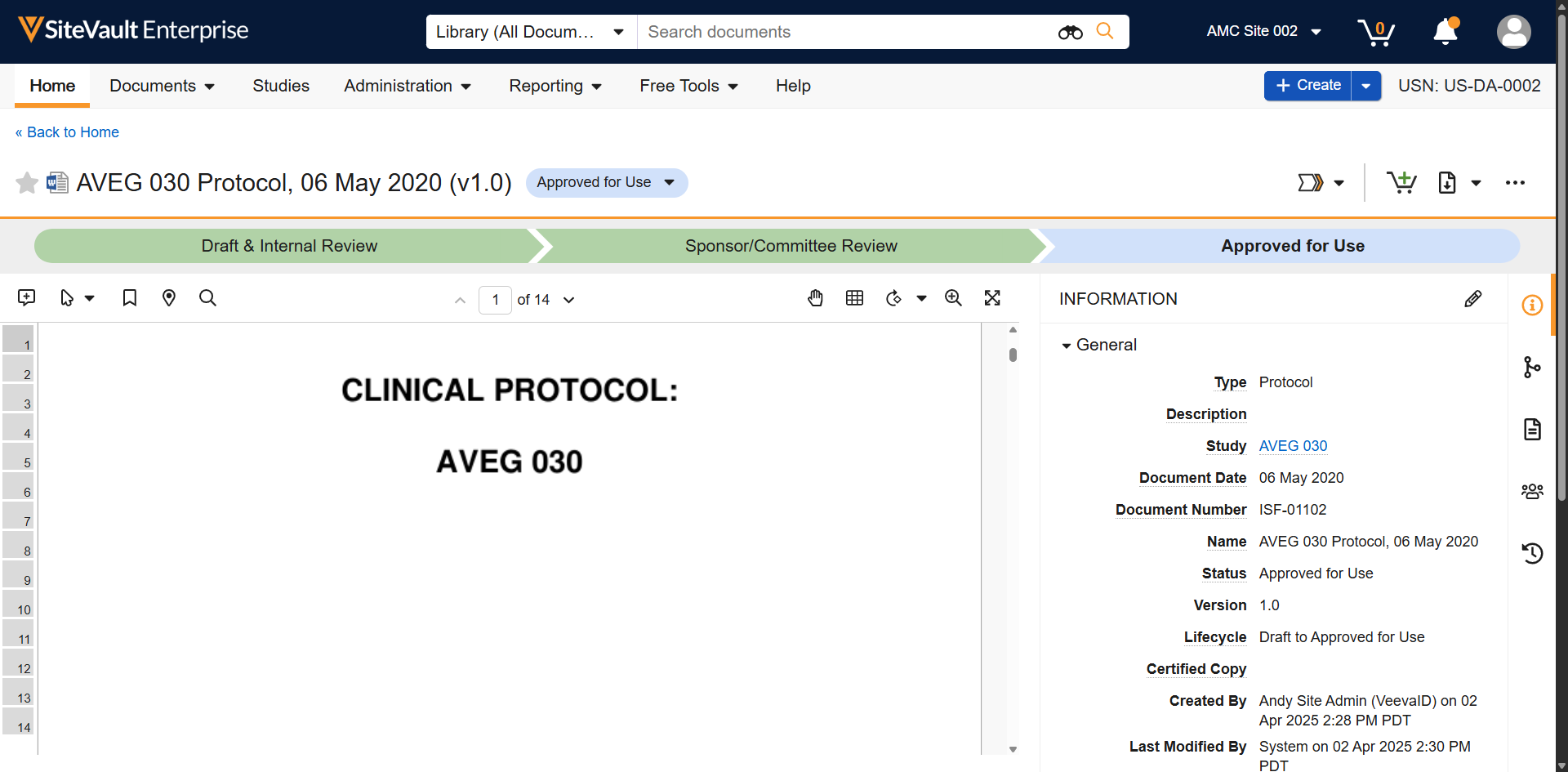Open document files panel icon
The height and width of the screenshot is (772, 1568).
(x=1532, y=430)
